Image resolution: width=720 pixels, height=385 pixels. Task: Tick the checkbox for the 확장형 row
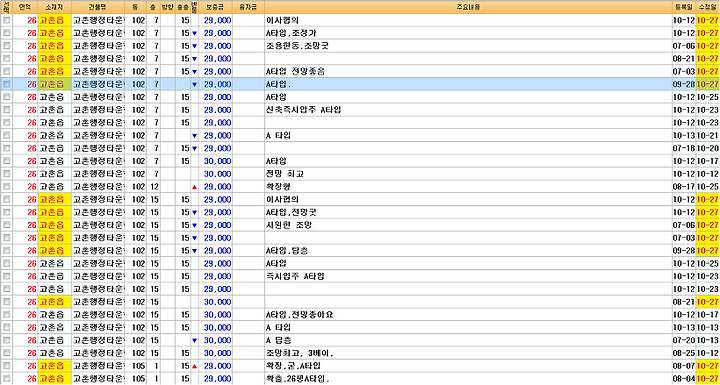pos(6,187)
